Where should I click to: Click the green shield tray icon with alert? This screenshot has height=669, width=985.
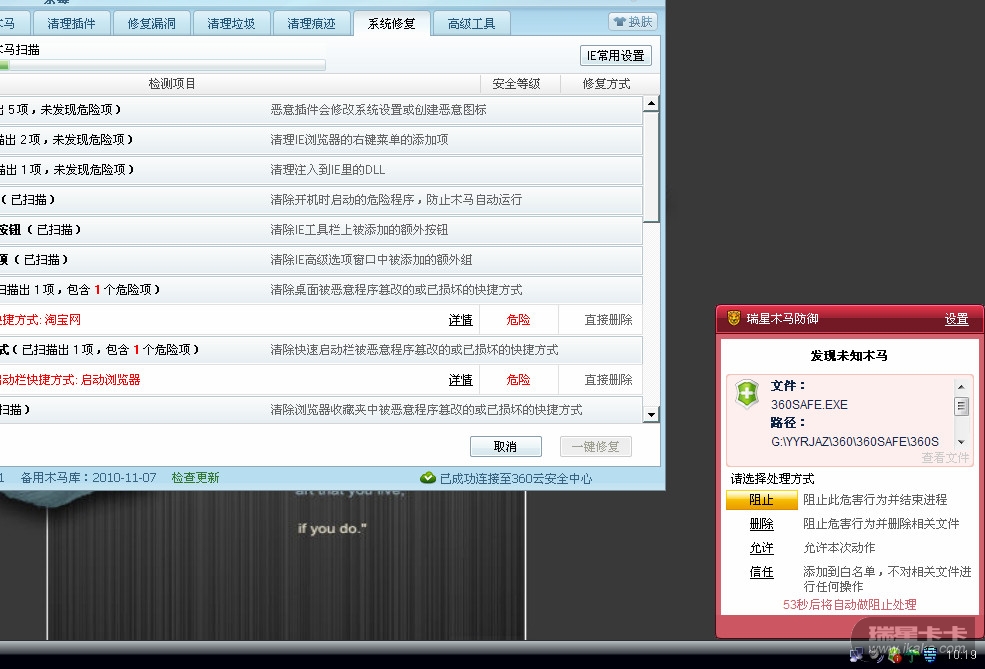tap(894, 655)
